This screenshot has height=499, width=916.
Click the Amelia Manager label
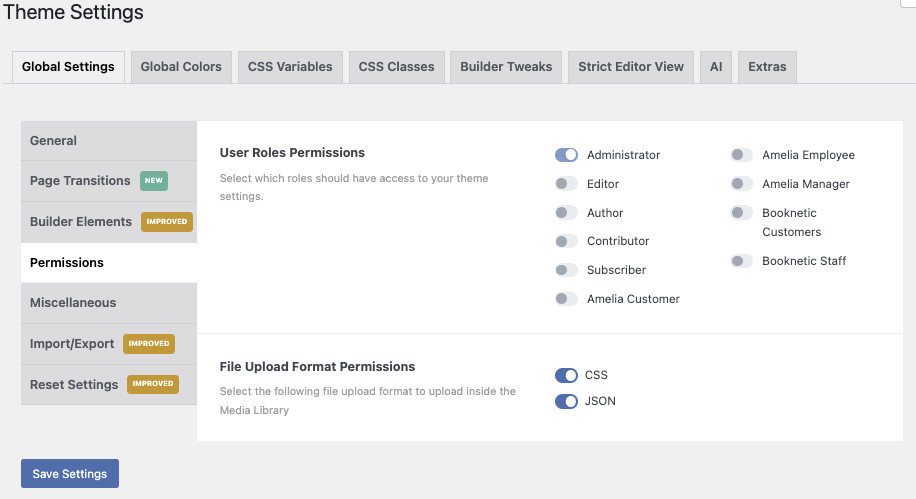[x=806, y=184]
